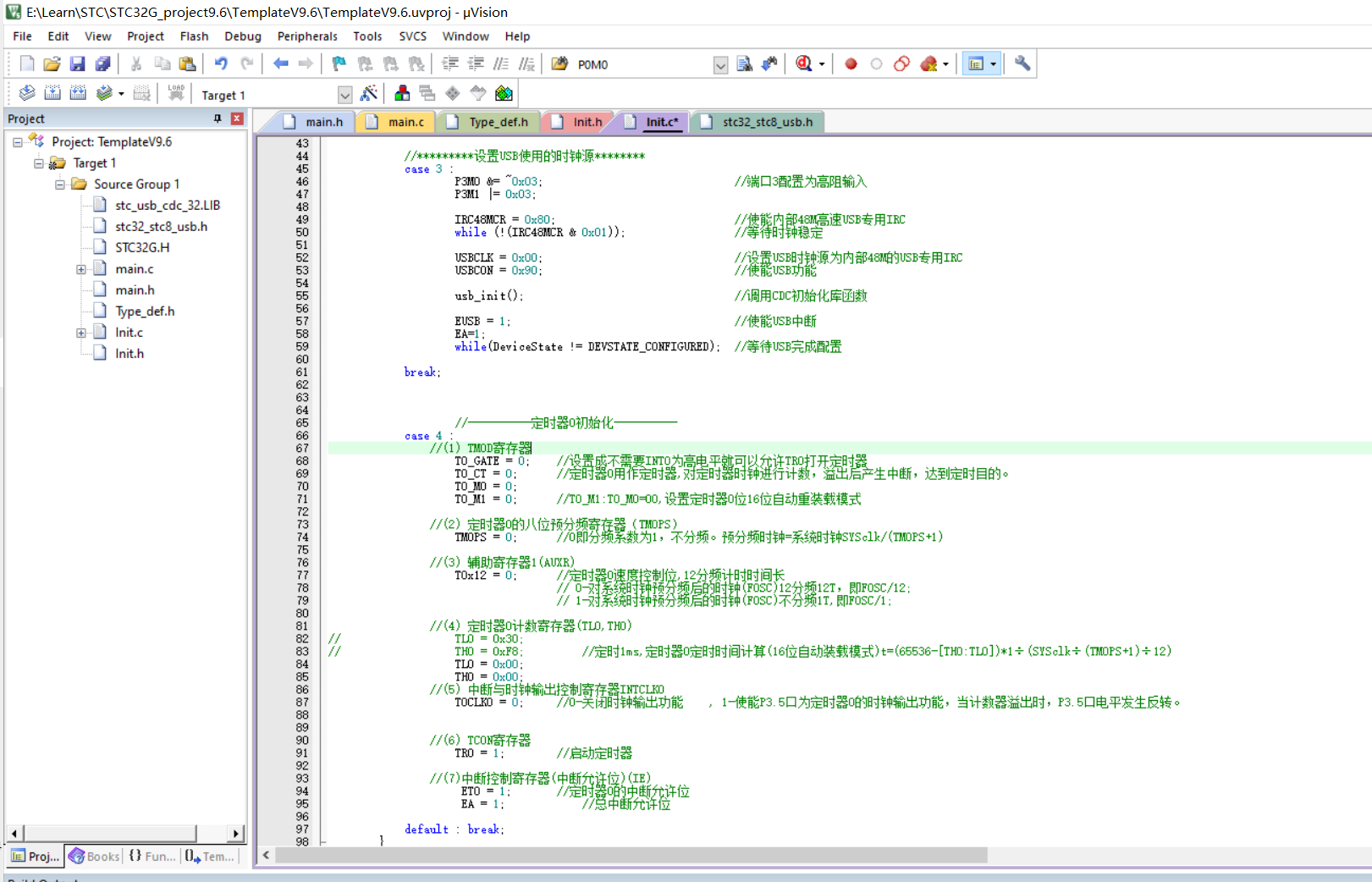The height and width of the screenshot is (882, 1372).
Task: Translate the current file
Action: click(27, 93)
